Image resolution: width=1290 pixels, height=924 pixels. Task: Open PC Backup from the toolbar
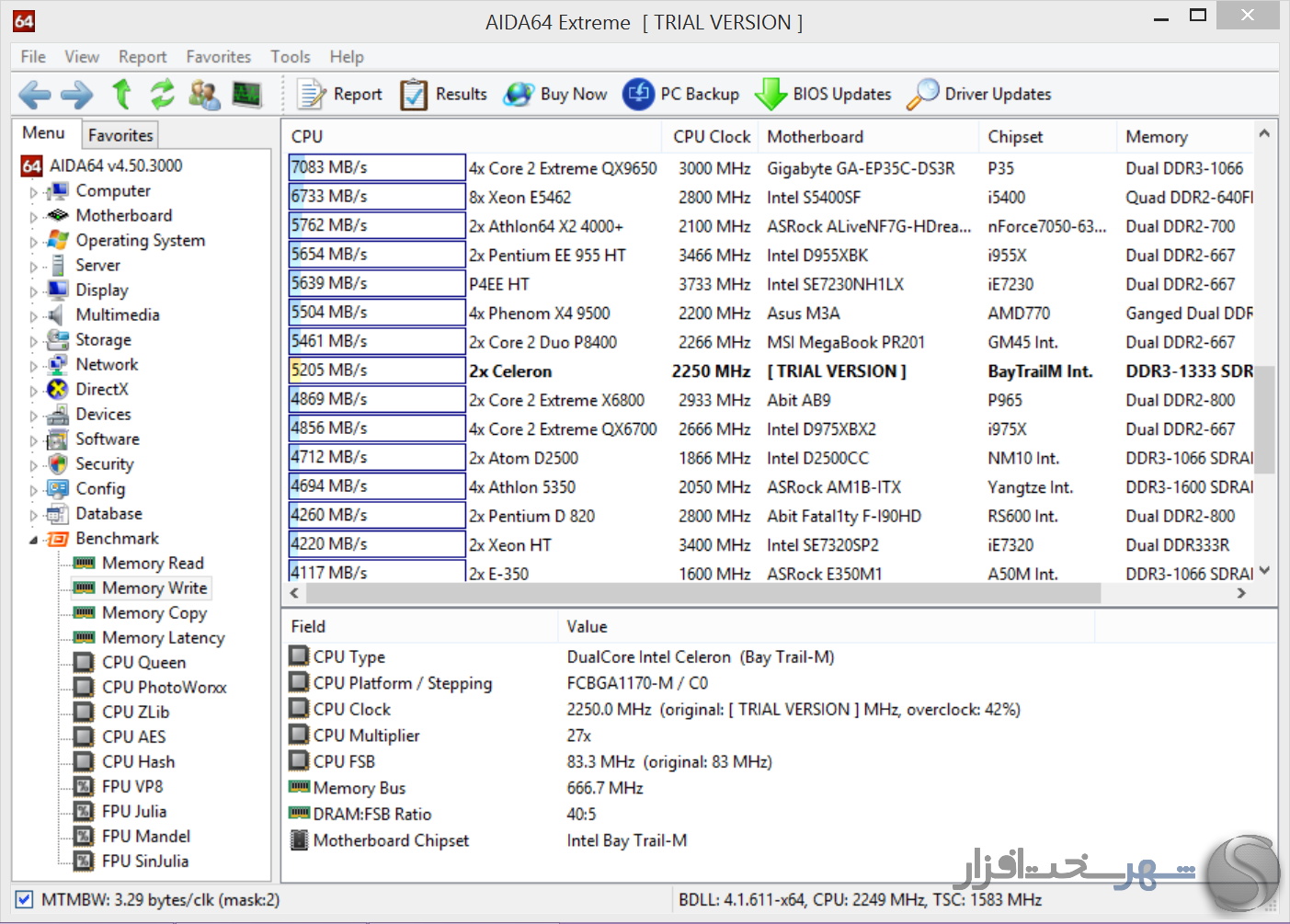coord(681,94)
